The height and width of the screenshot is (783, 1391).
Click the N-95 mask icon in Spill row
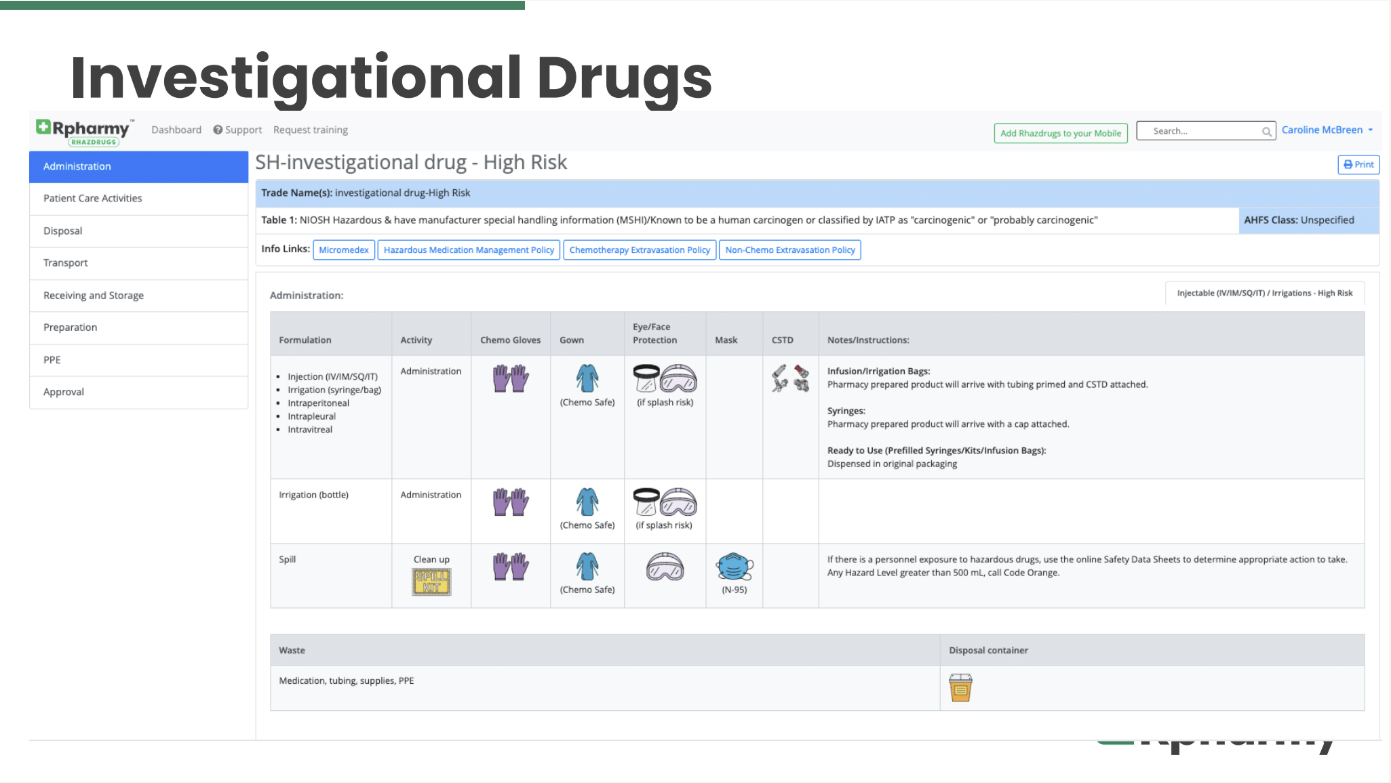pos(734,567)
